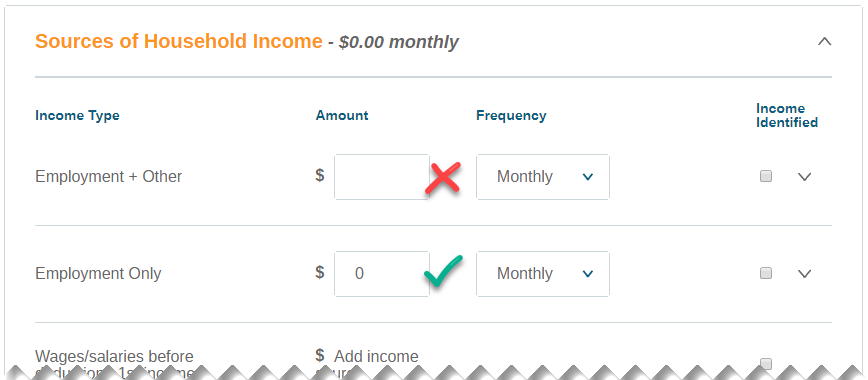Select the Amount column header
This screenshot has width=868, height=380.
[x=342, y=115]
